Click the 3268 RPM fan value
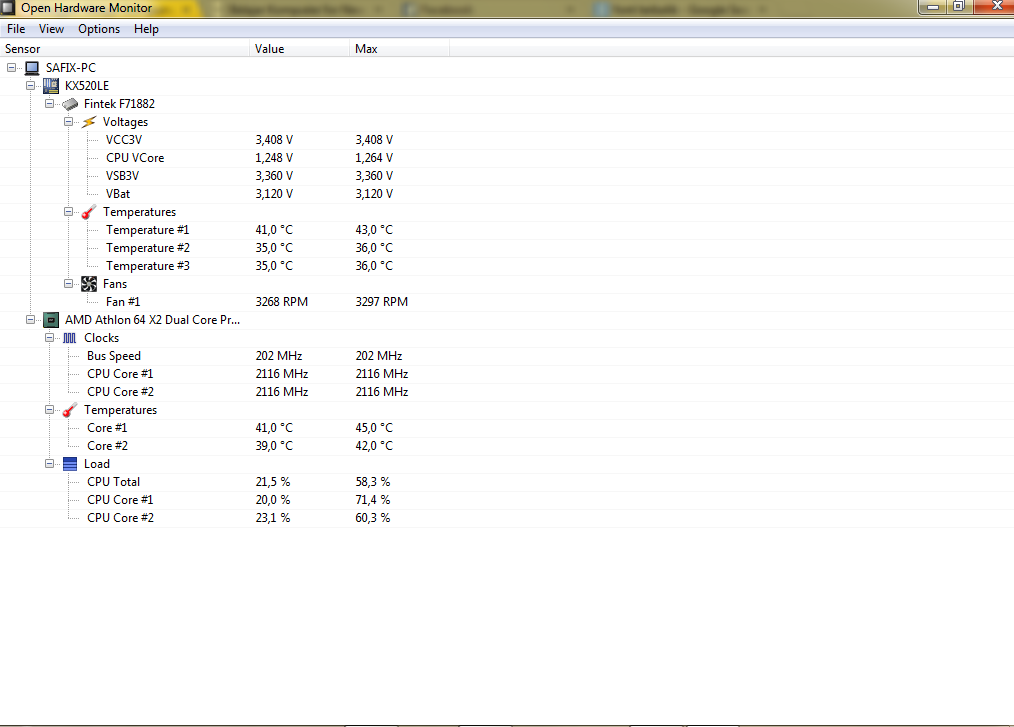 click(281, 302)
